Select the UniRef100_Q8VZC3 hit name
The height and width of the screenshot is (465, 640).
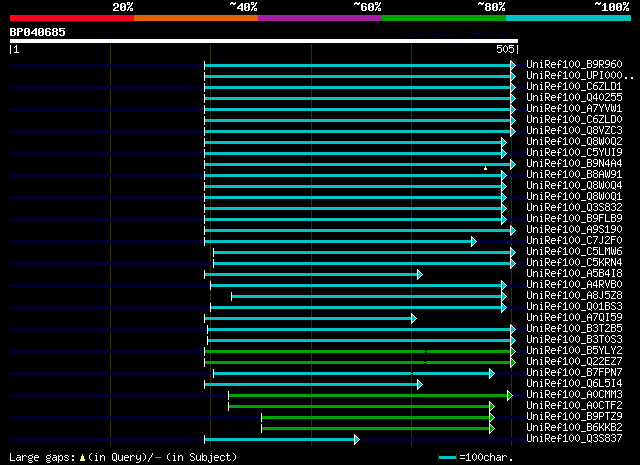[x=574, y=130]
